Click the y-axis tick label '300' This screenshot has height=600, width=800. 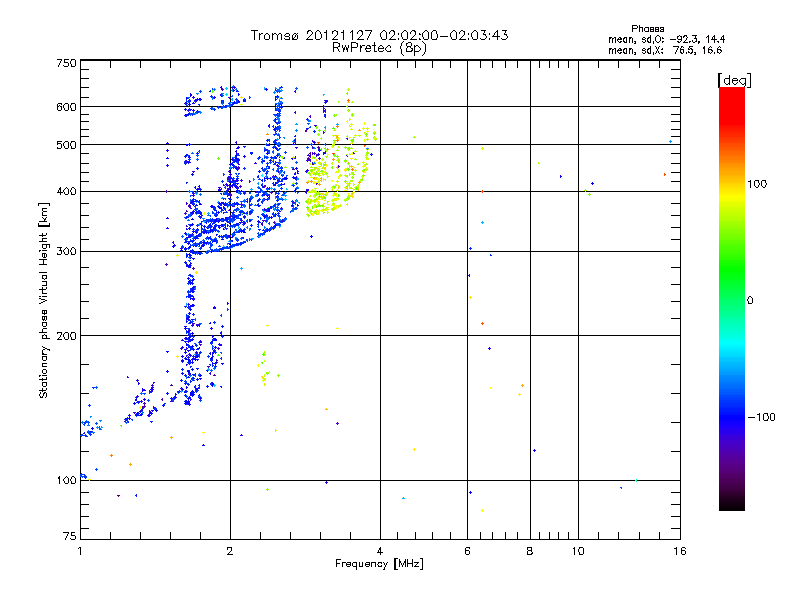click(x=66, y=252)
